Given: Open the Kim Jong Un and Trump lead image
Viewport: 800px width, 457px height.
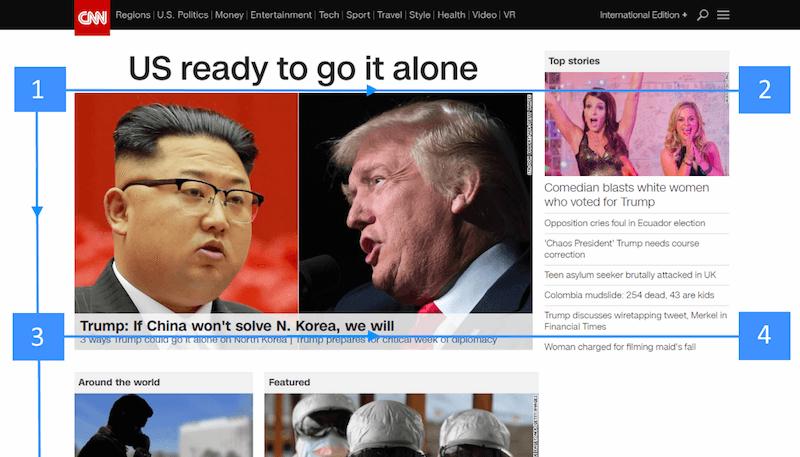Looking at the screenshot, I should 303,200.
